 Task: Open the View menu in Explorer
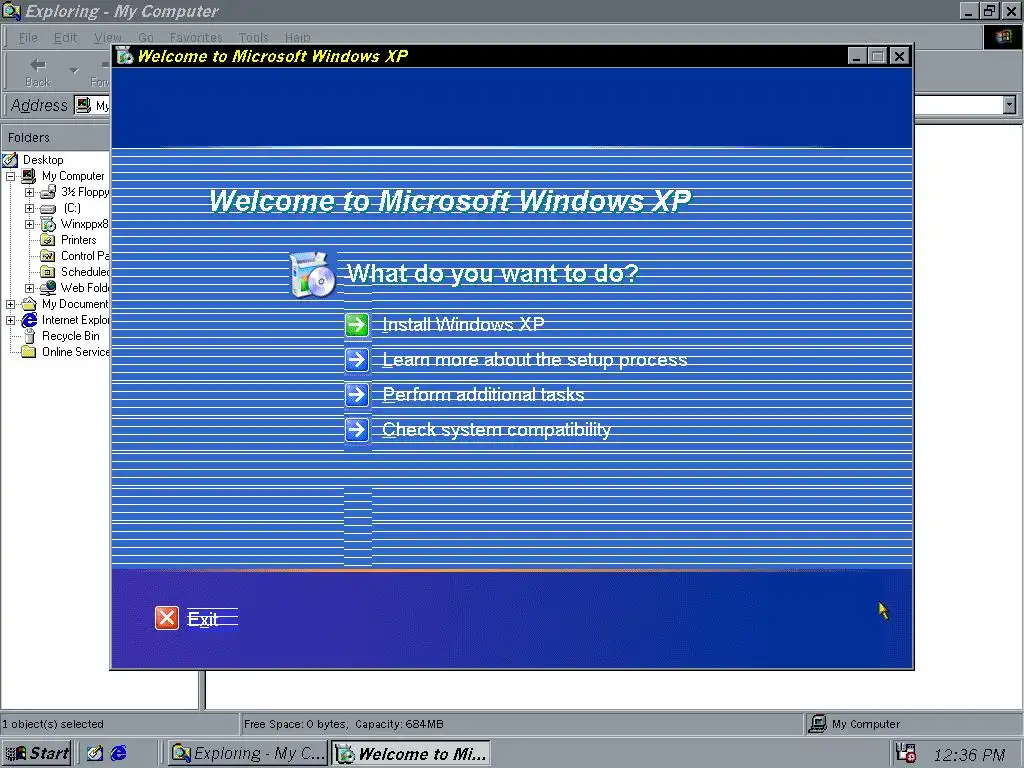pyautogui.click(x=108, y=37)
